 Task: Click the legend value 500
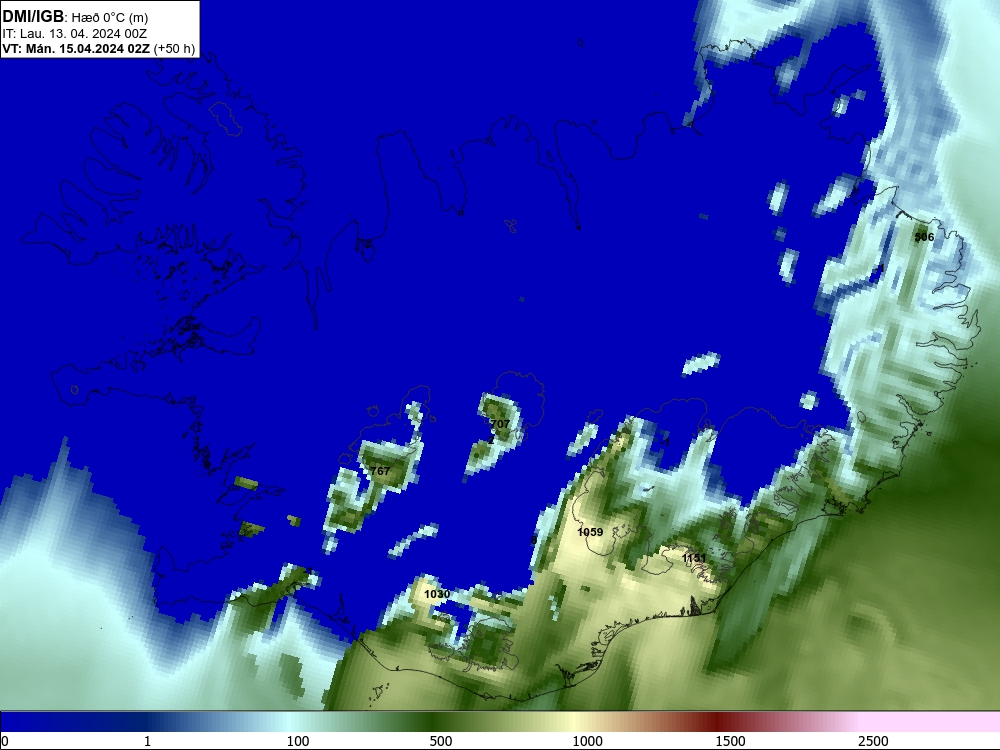441,741
